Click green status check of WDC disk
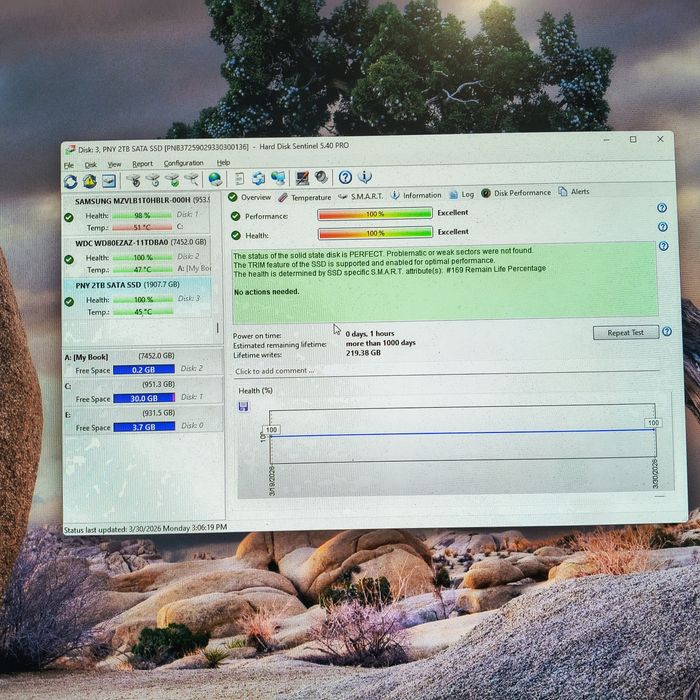700x700 pixels. [69, 259]
